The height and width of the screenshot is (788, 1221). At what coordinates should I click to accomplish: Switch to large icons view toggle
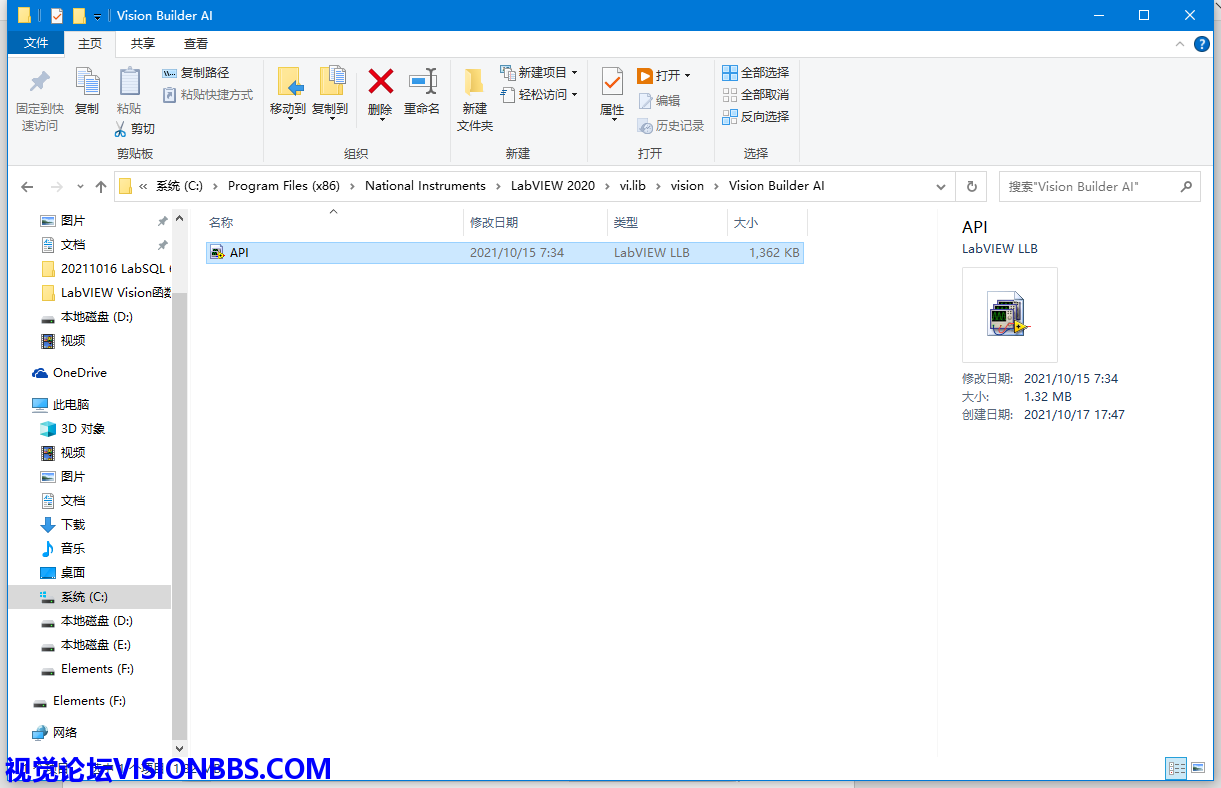(x=1200, y=768)
